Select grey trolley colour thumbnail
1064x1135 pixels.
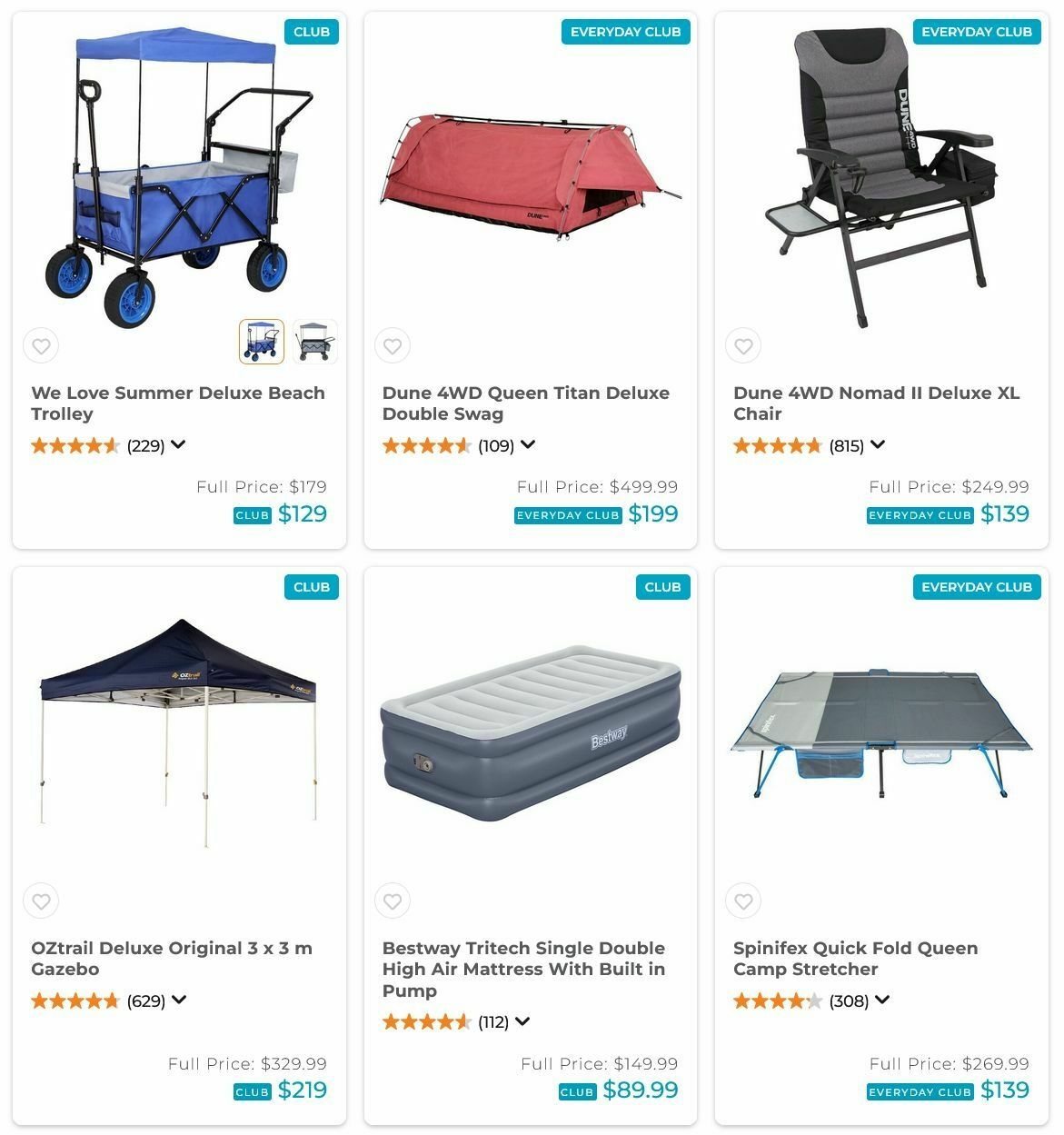315,342
